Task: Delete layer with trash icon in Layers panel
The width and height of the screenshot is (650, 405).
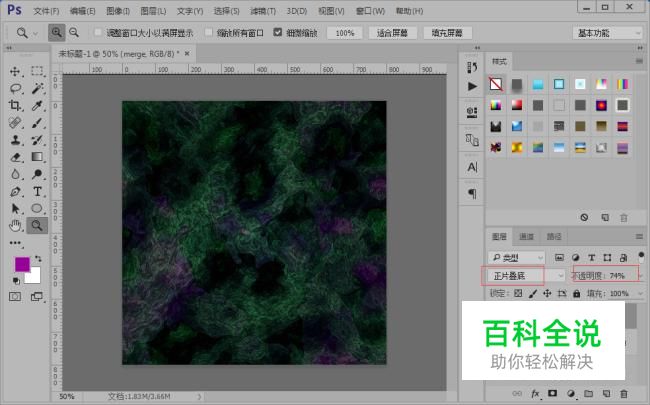Action: click(x=623, y=393)
